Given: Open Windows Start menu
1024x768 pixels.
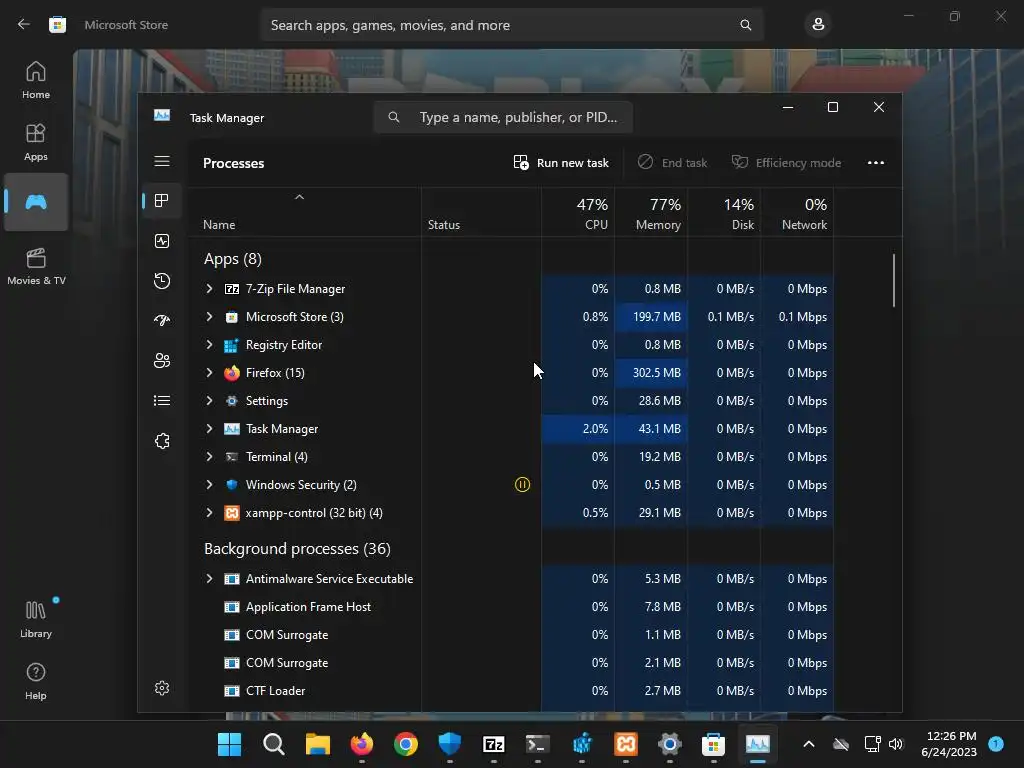Looking at the screenshot, I should pos(229,744).
